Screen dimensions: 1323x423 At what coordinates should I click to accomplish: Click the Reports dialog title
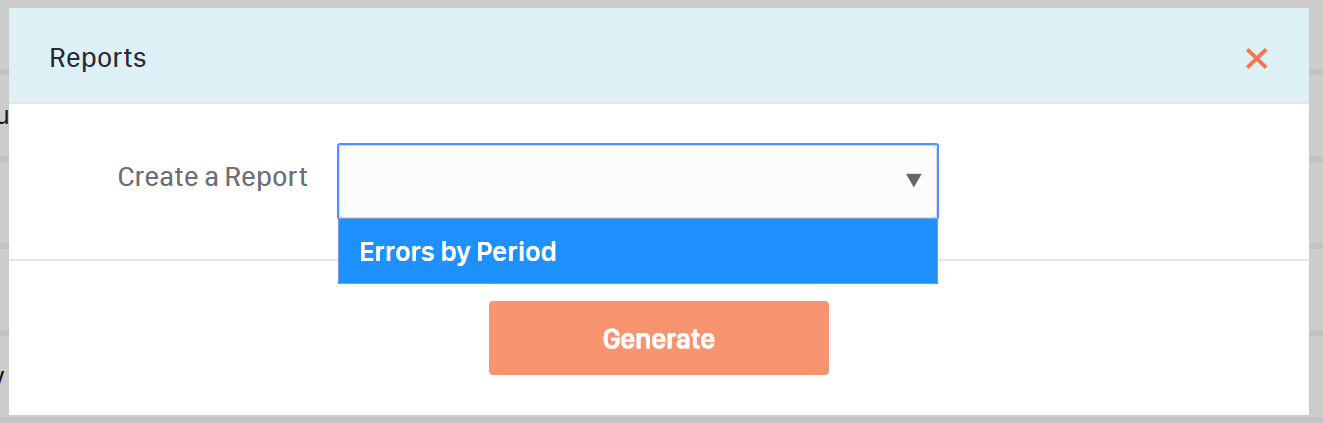click(x=98, y=59)
